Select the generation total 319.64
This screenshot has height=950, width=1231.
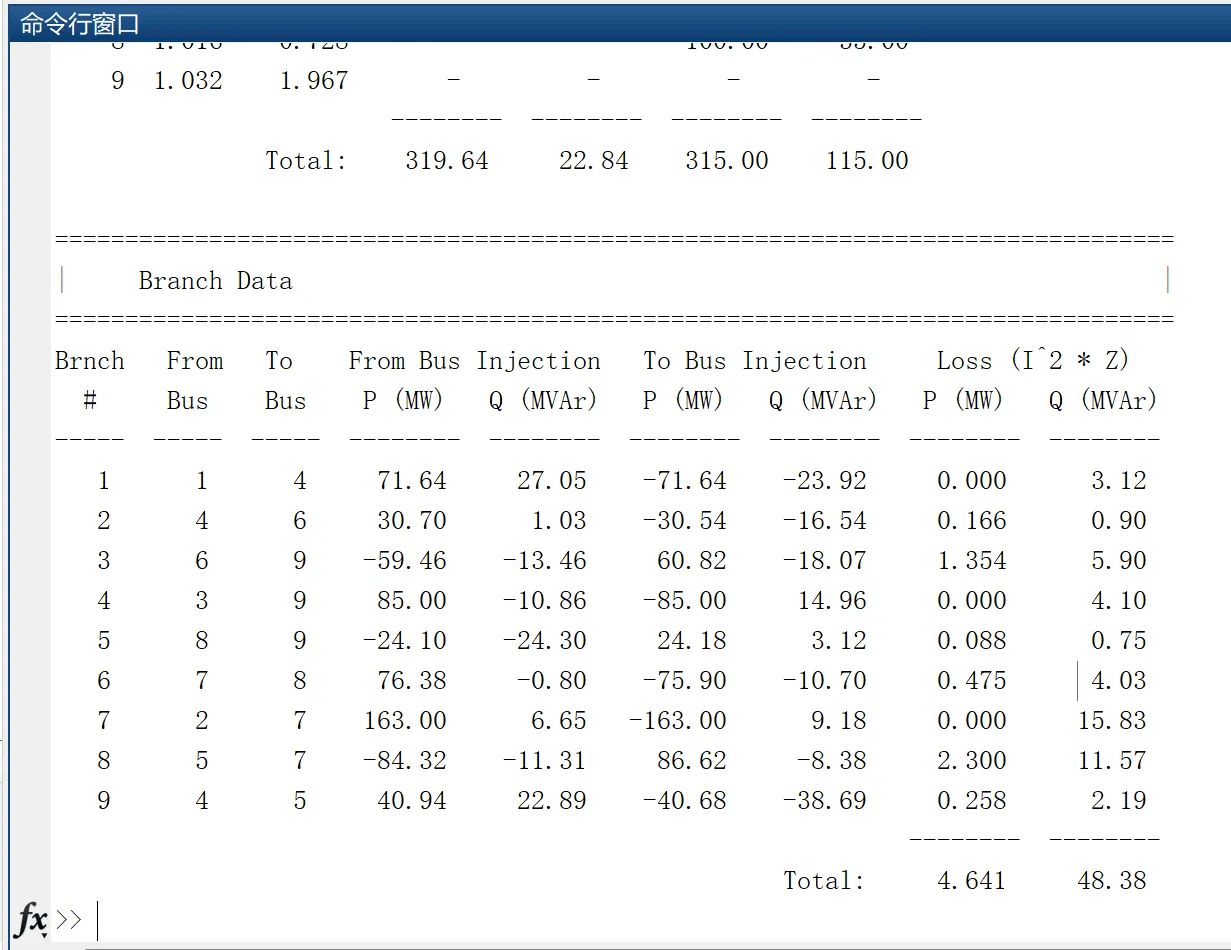click(447, 161)
